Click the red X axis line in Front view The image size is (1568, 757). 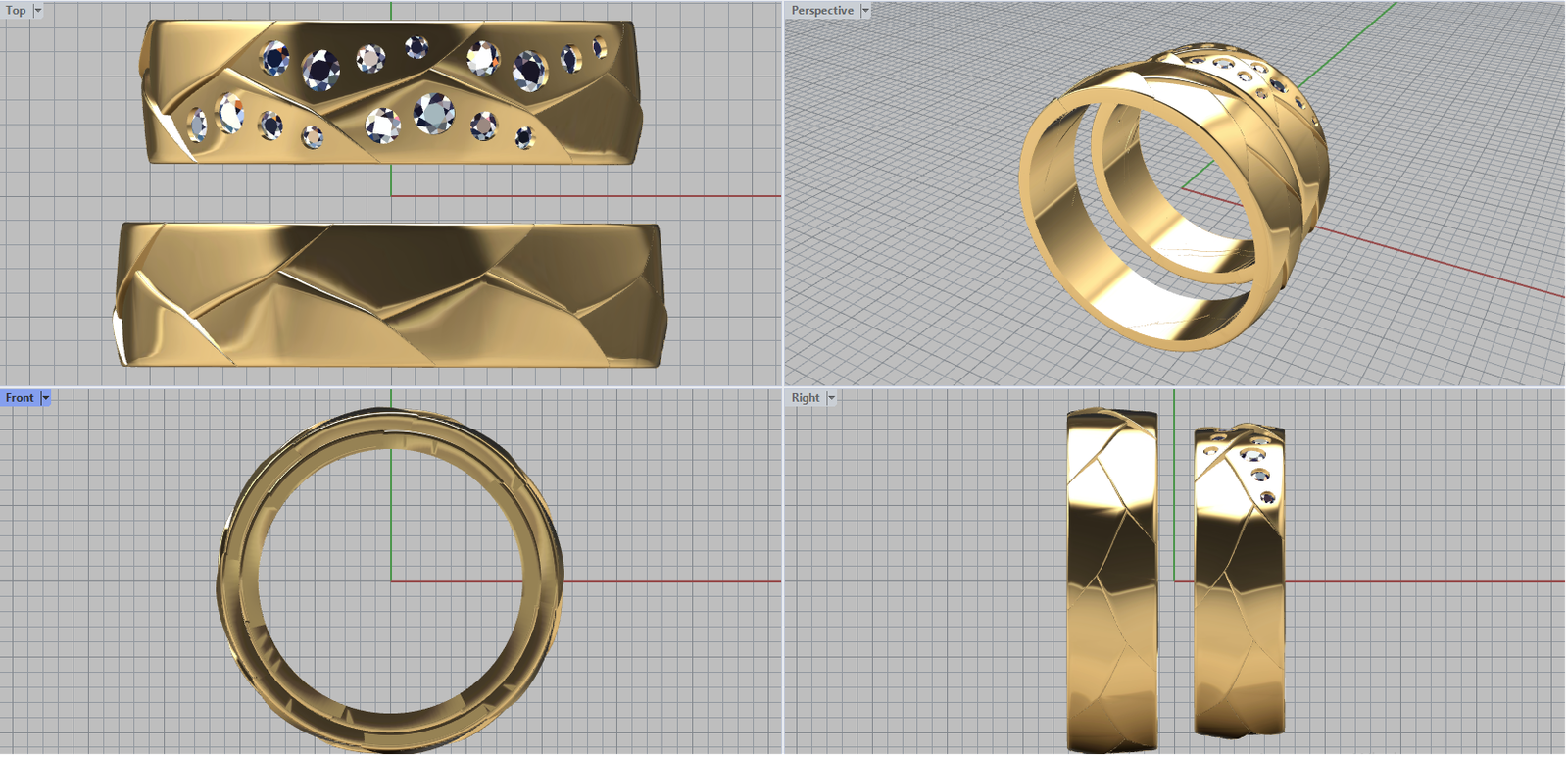(666, 581)
